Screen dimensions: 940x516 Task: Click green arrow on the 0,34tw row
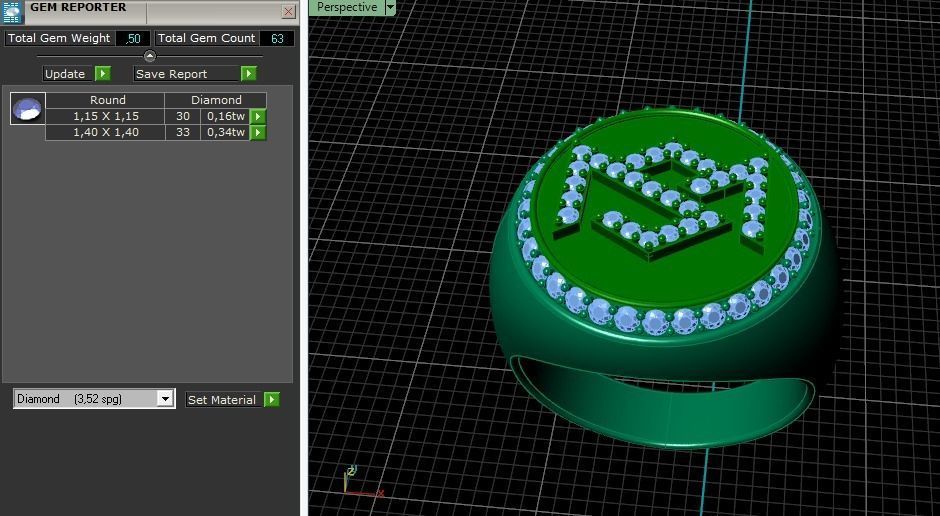coord(258,132)
